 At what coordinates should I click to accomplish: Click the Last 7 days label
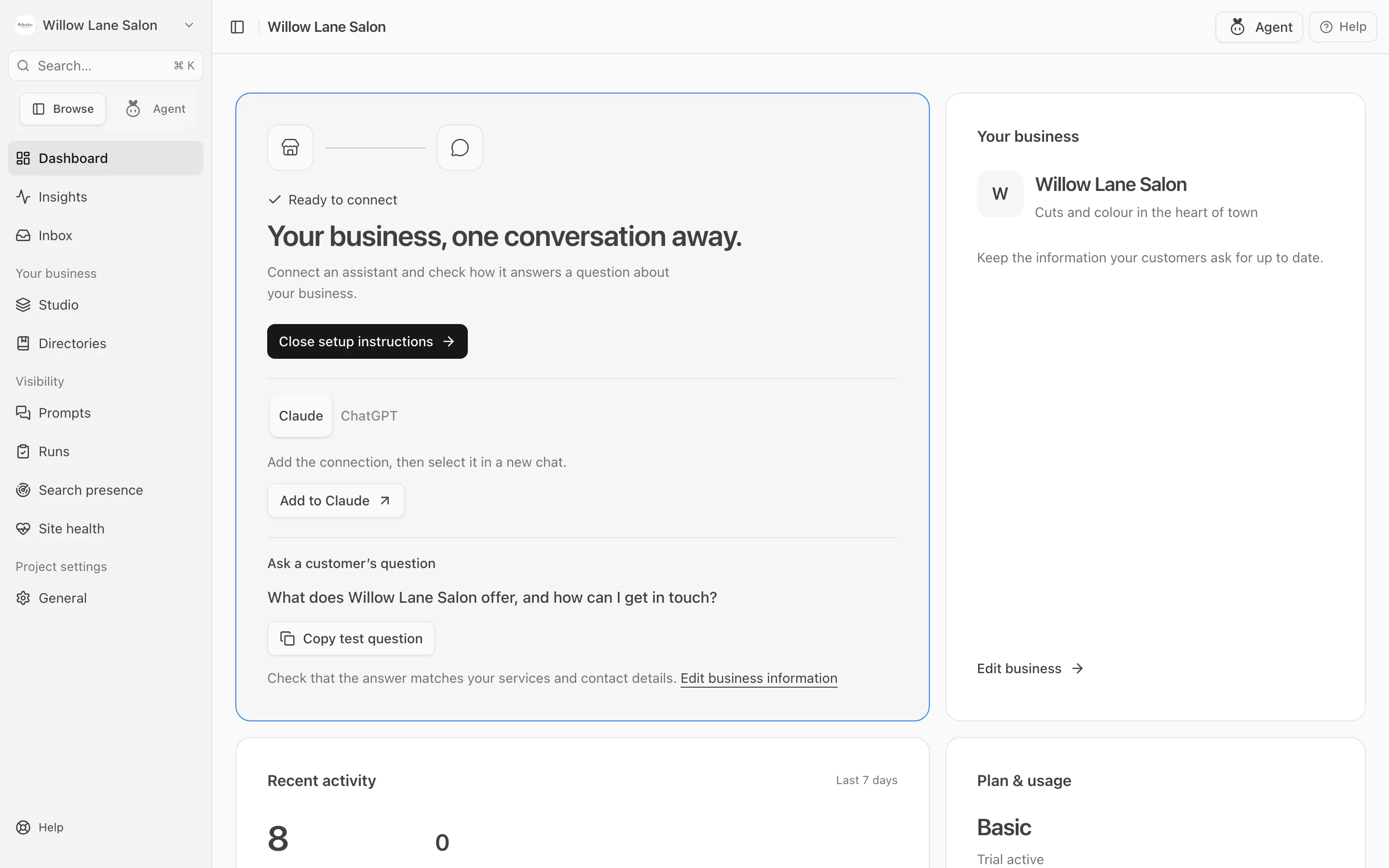(x=867, y=780)
